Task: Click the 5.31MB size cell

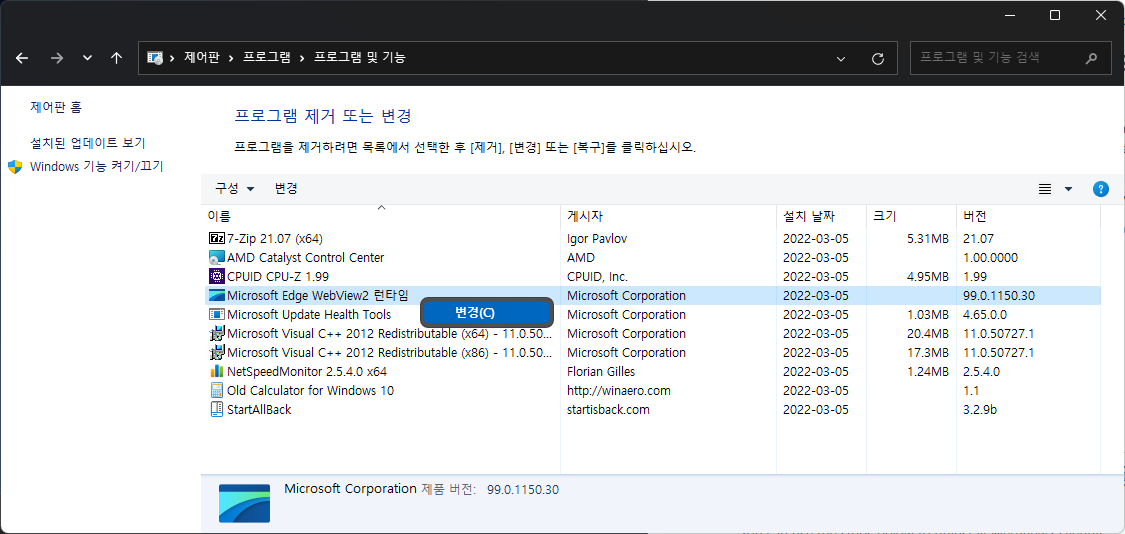Action: [928, 238]
